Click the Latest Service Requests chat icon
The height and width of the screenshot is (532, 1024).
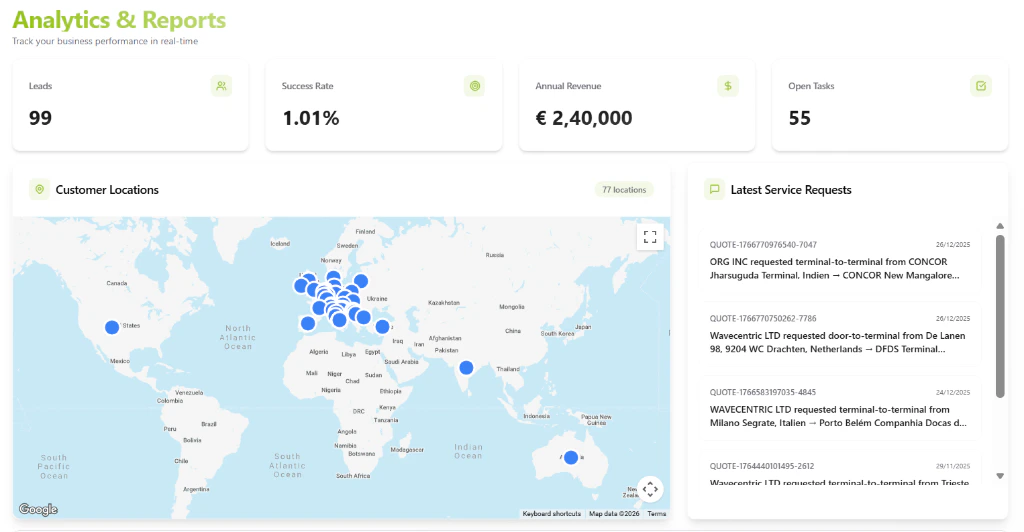714,189
